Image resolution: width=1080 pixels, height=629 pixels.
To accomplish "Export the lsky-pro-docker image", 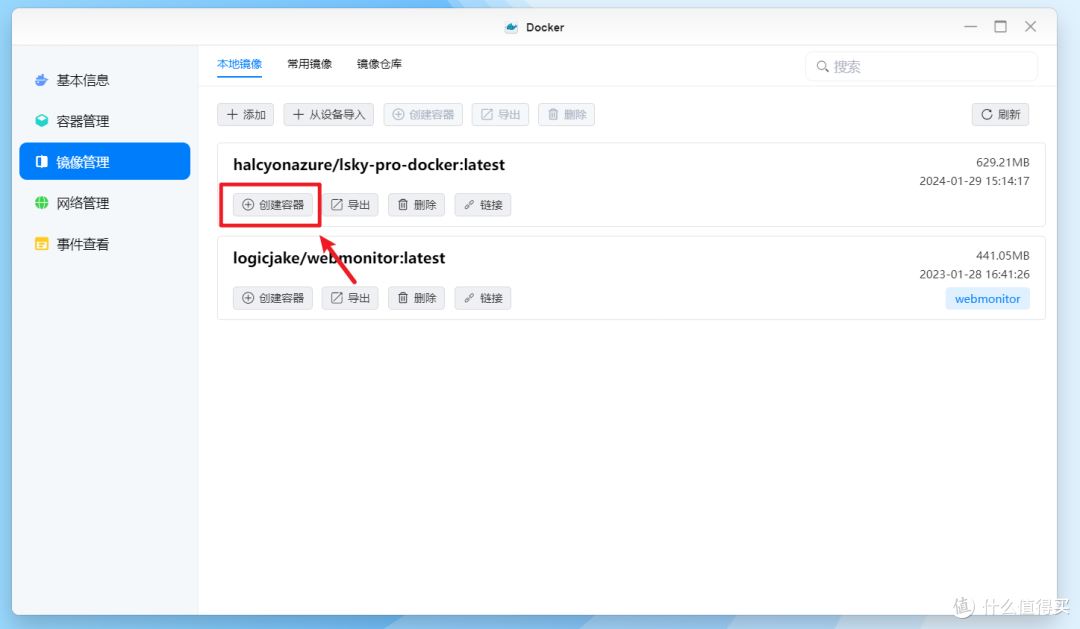I will pos(350,205).
